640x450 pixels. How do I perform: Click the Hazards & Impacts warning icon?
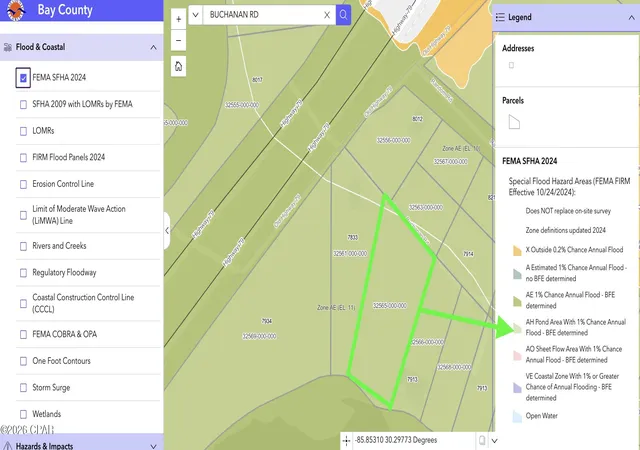click(7, 446)
